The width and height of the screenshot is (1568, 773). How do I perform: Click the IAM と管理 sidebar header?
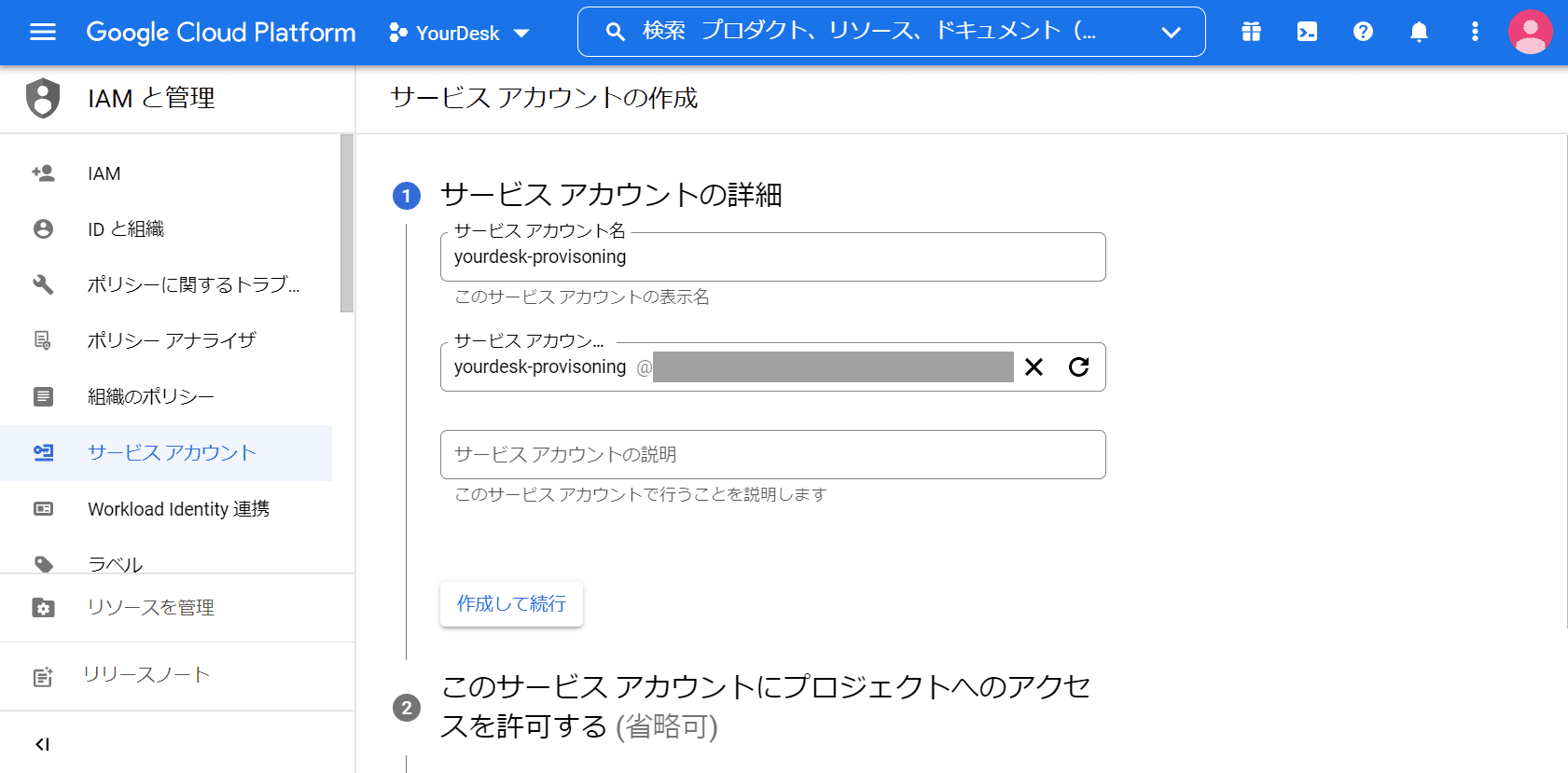click(x=151, y=98)
